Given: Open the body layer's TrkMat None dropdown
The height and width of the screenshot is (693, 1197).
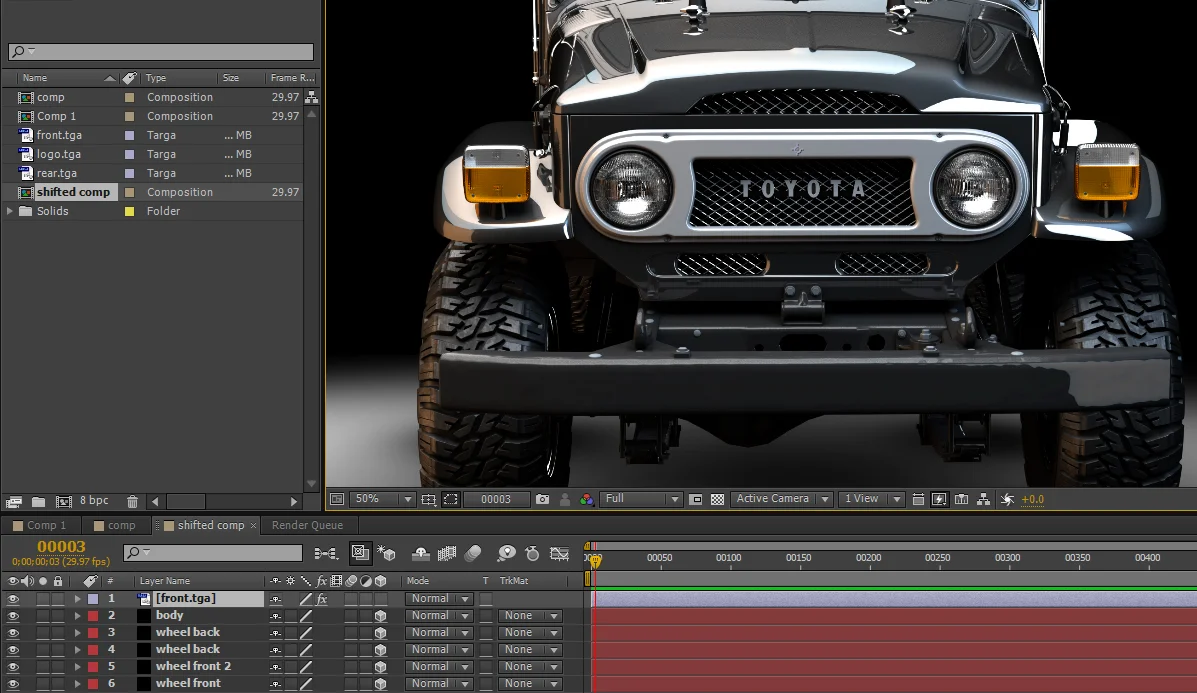Looking at the screenshot, I should coord(530,616).
